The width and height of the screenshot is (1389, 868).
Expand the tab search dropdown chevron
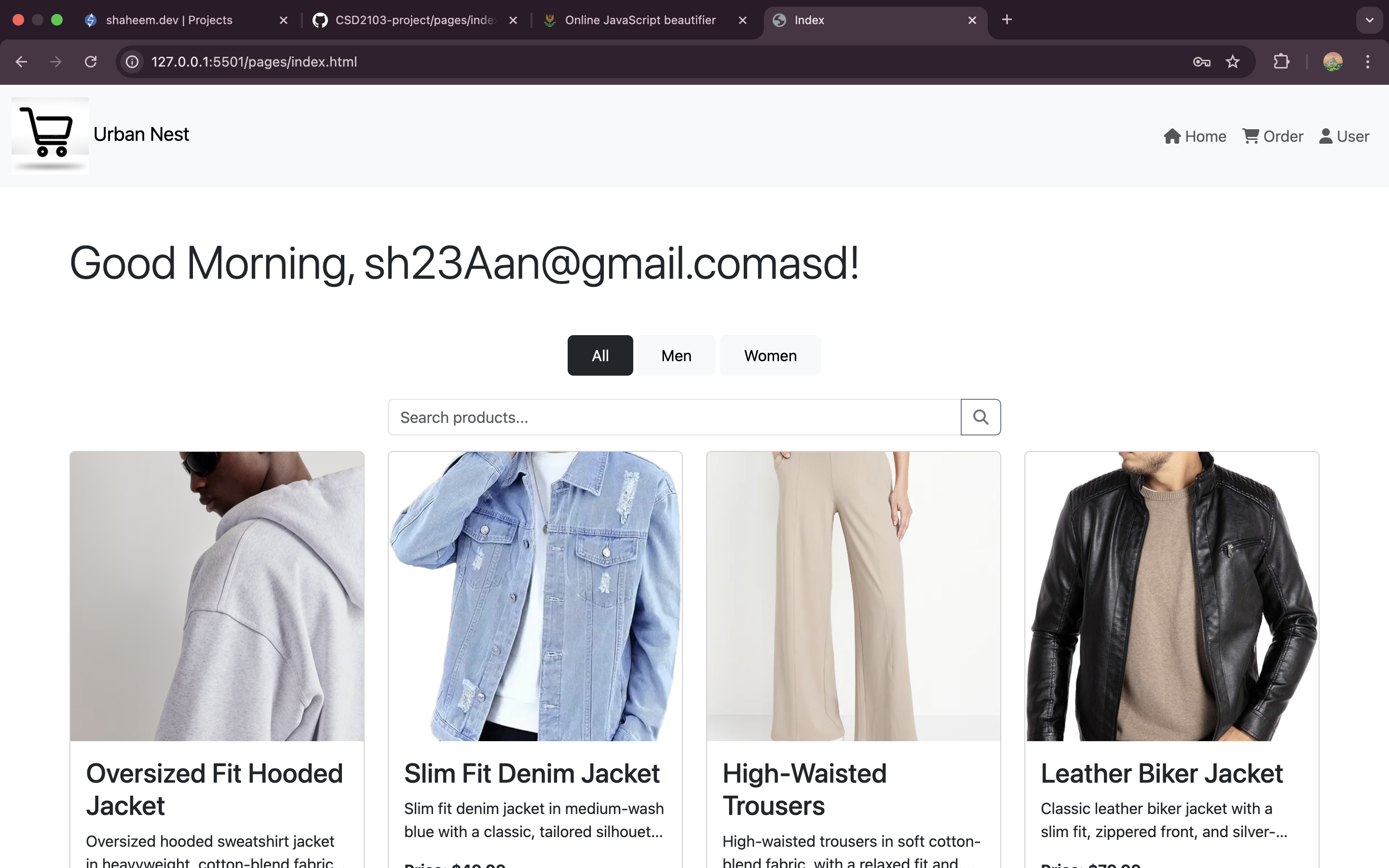1369,20
